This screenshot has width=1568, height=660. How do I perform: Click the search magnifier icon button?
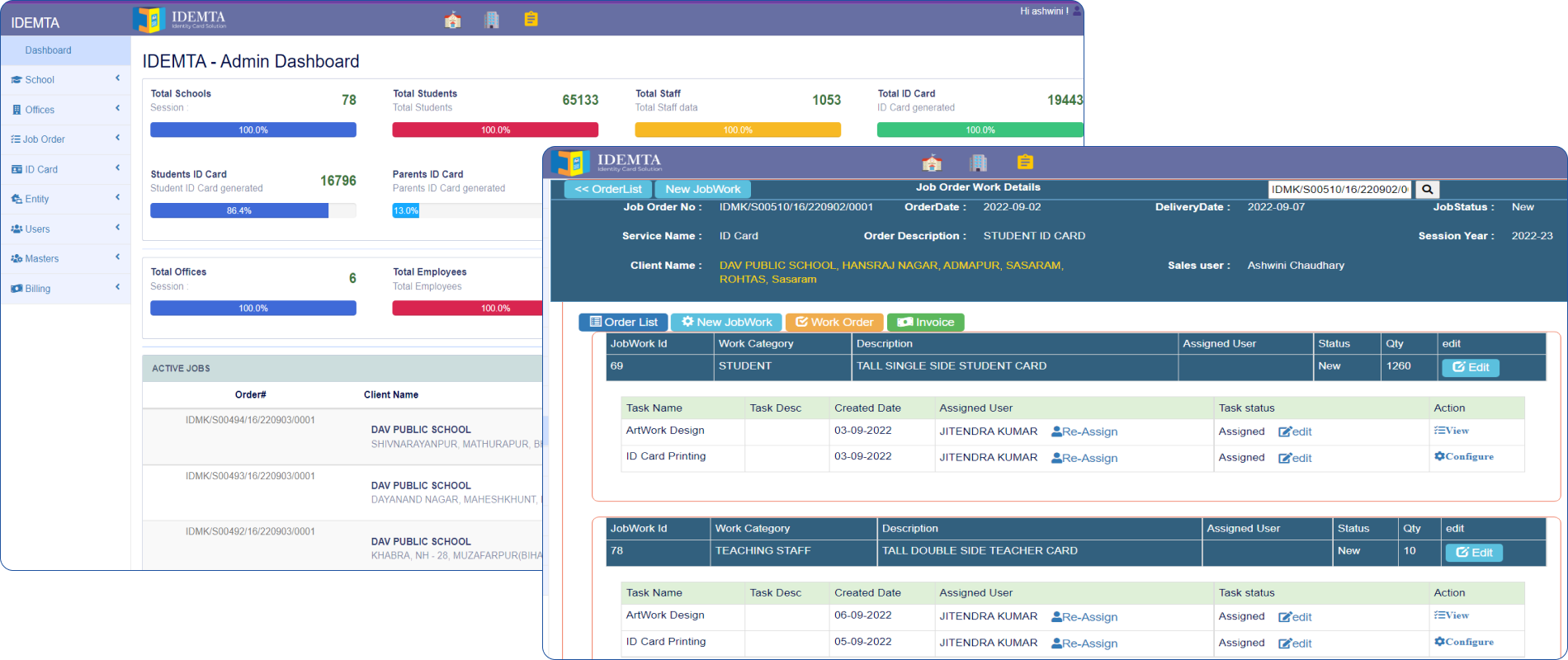(1427, 190)
